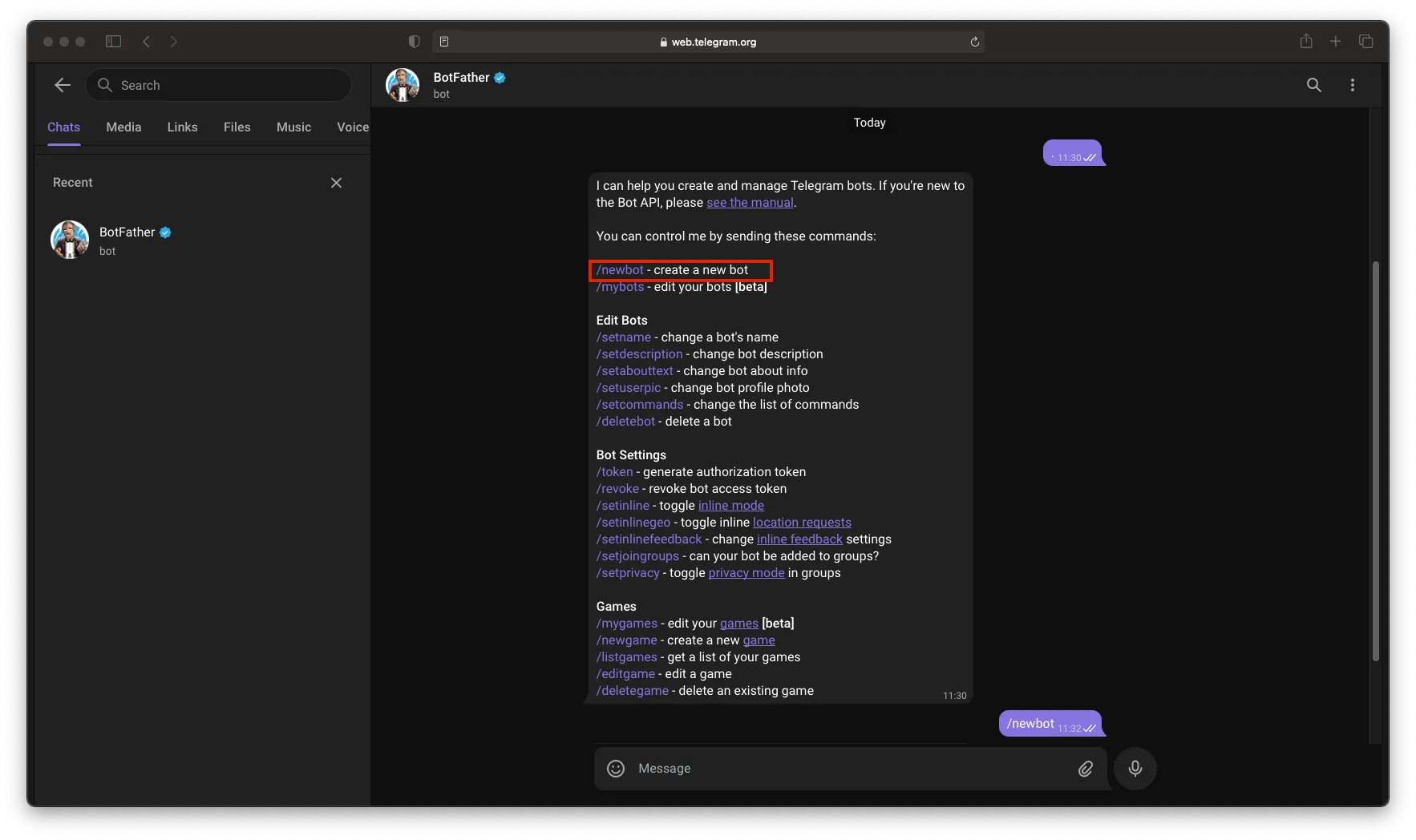This screenshot has width=1416, height=840.
Task: Click the /editgame command
Action: click(x=625, y=674)
